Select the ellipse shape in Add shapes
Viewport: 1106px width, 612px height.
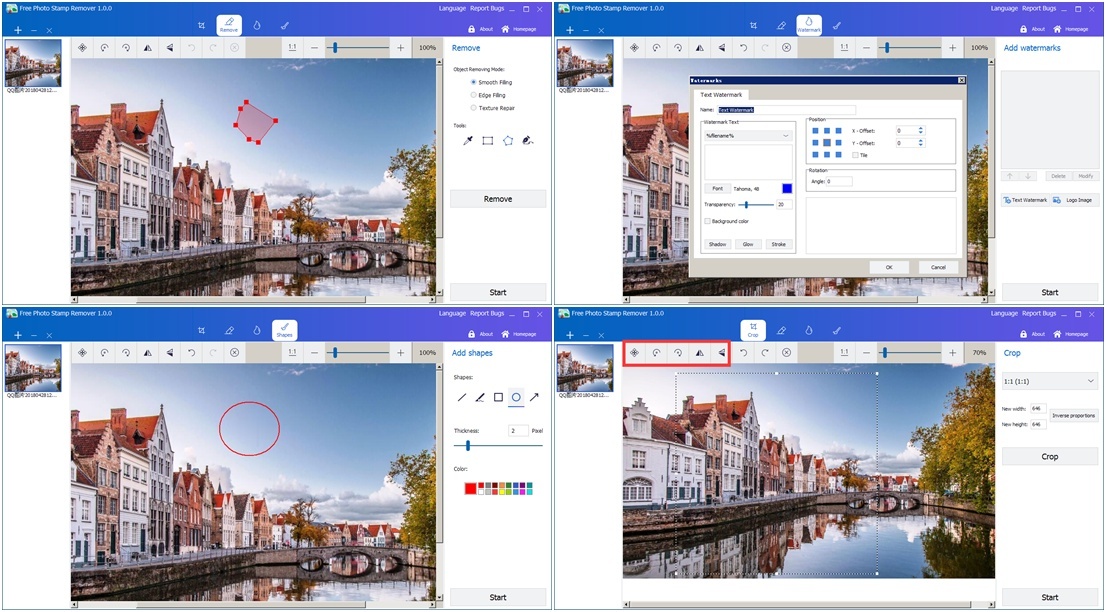click(x=516, y=397)
